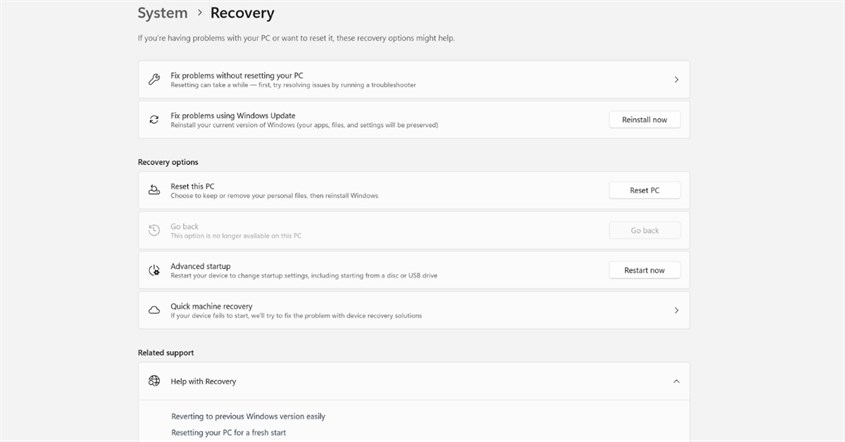Click the Go back history clock icon
The width and height of the screenshot is (845, 442).
coord(154,230)
